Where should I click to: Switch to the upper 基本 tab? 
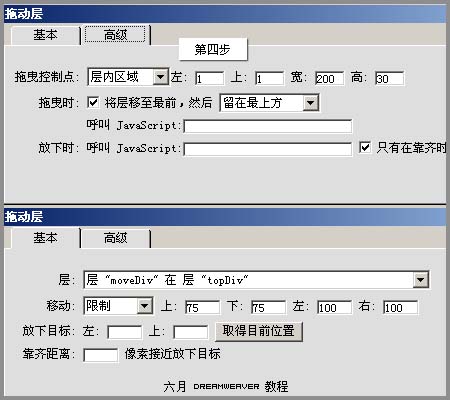[x=46, y=35]
